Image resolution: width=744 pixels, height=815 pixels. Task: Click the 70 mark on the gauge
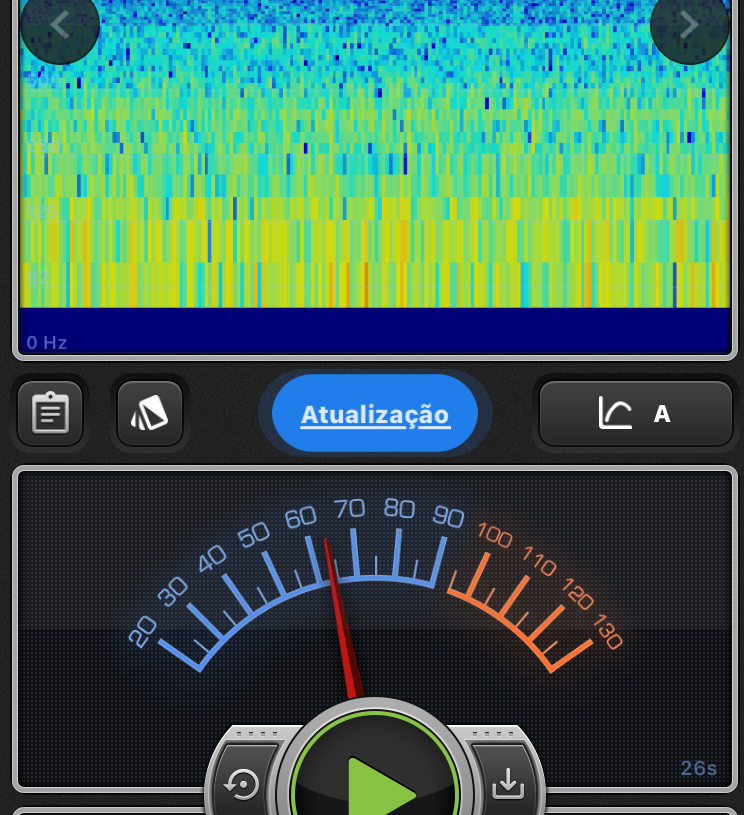click(349, 509)
